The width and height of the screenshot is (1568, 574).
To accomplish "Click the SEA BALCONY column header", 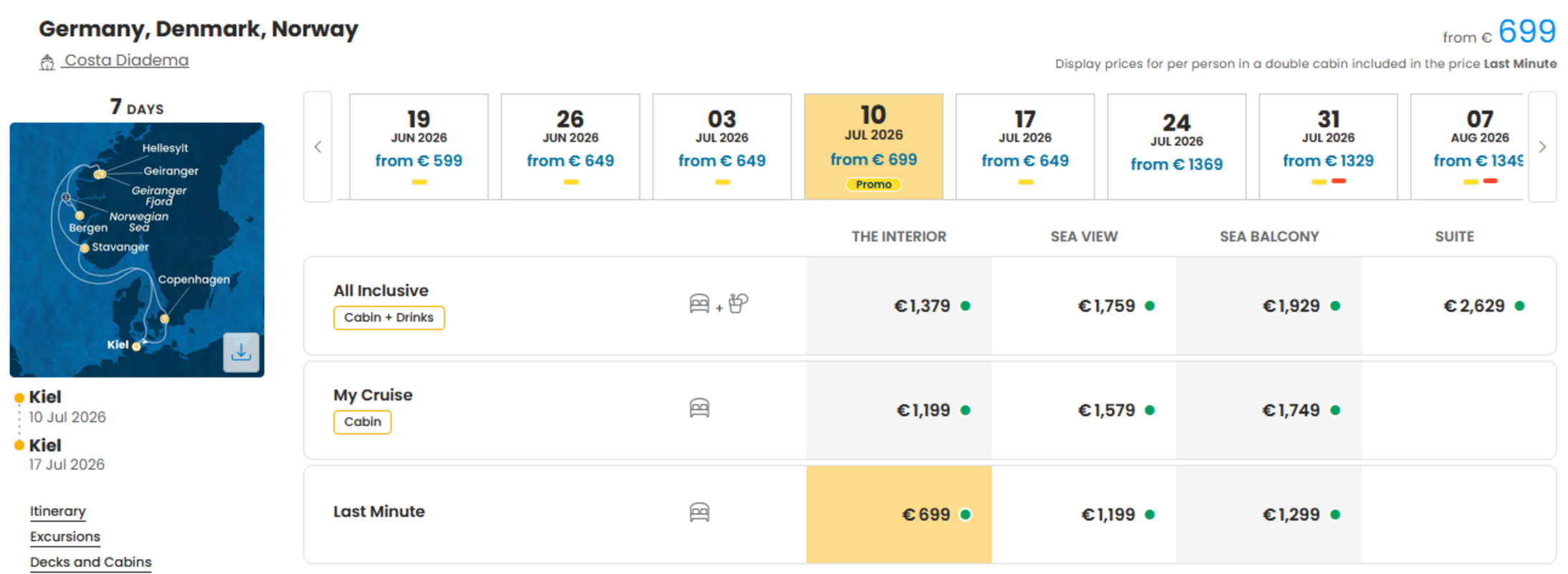I will (1269, 237).
